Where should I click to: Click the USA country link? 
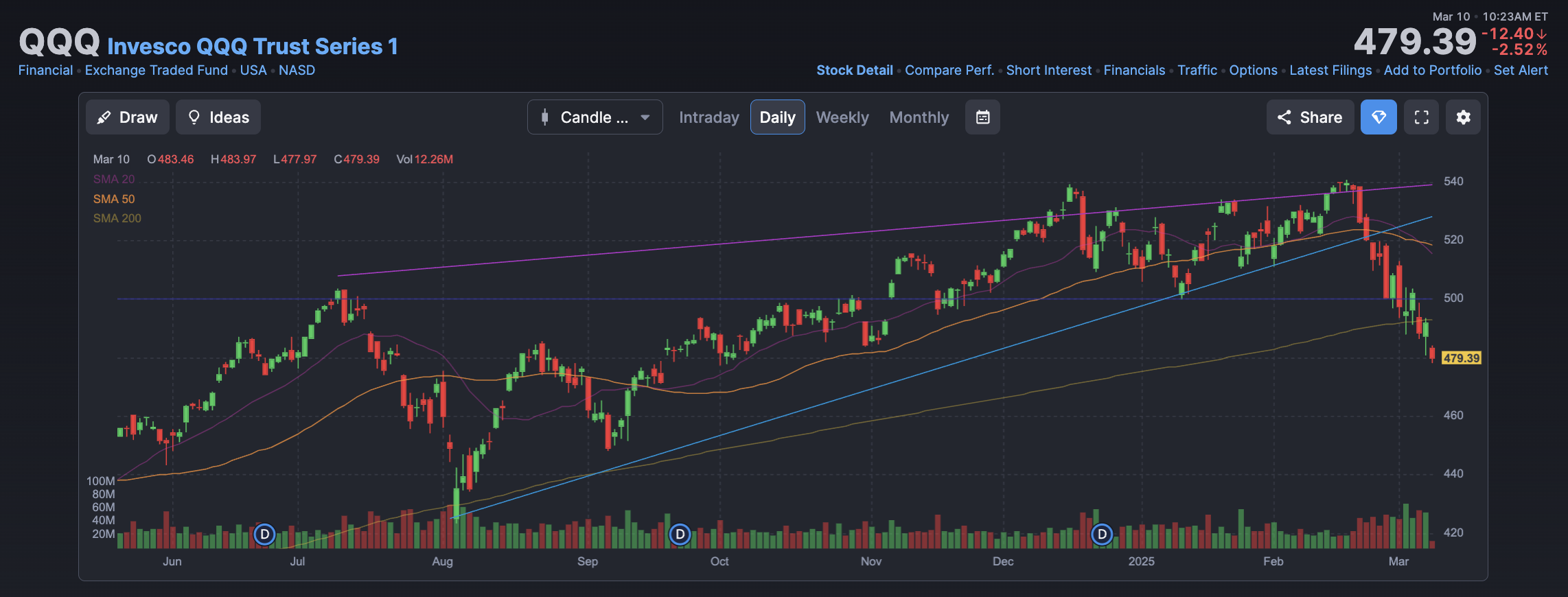(253, 70)
